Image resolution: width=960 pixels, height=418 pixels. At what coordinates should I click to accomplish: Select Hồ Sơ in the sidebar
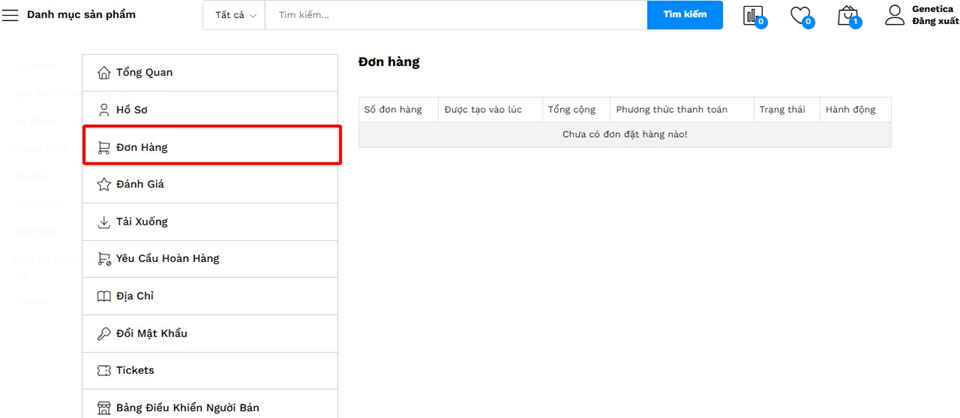pyautogui.click(x=132, y=110)
